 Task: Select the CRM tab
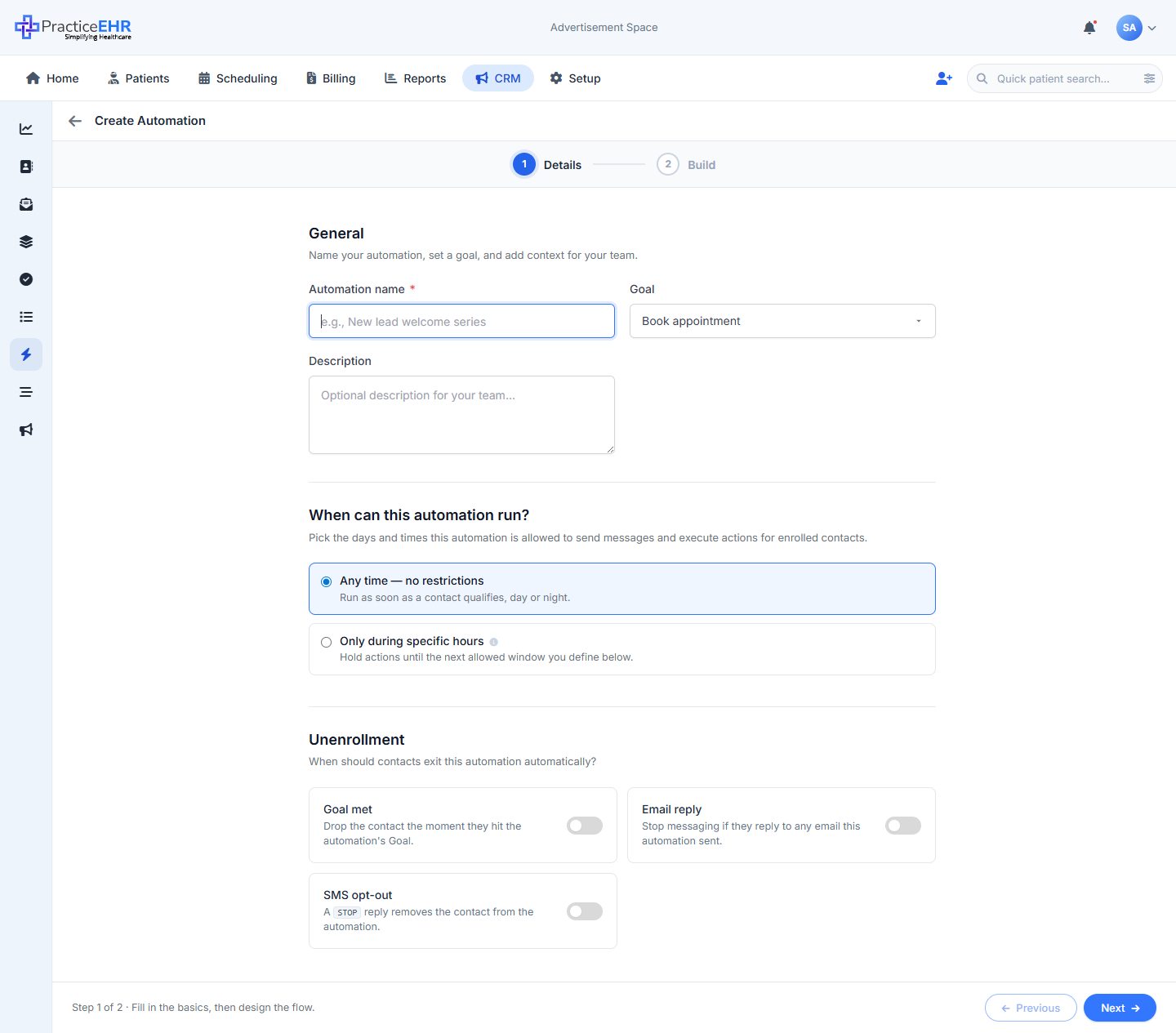coord(498,78)
